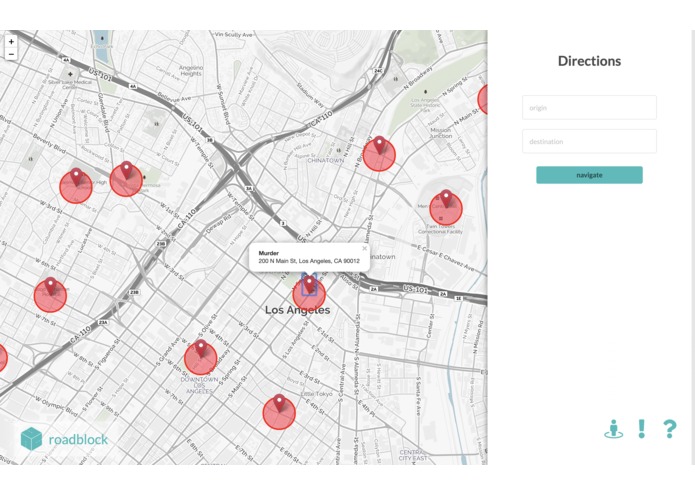Click the Los Angeles map label
Image resolution: width=695 pixels, height=494 pixels.
pyautogui.click(x=297, y=310)
